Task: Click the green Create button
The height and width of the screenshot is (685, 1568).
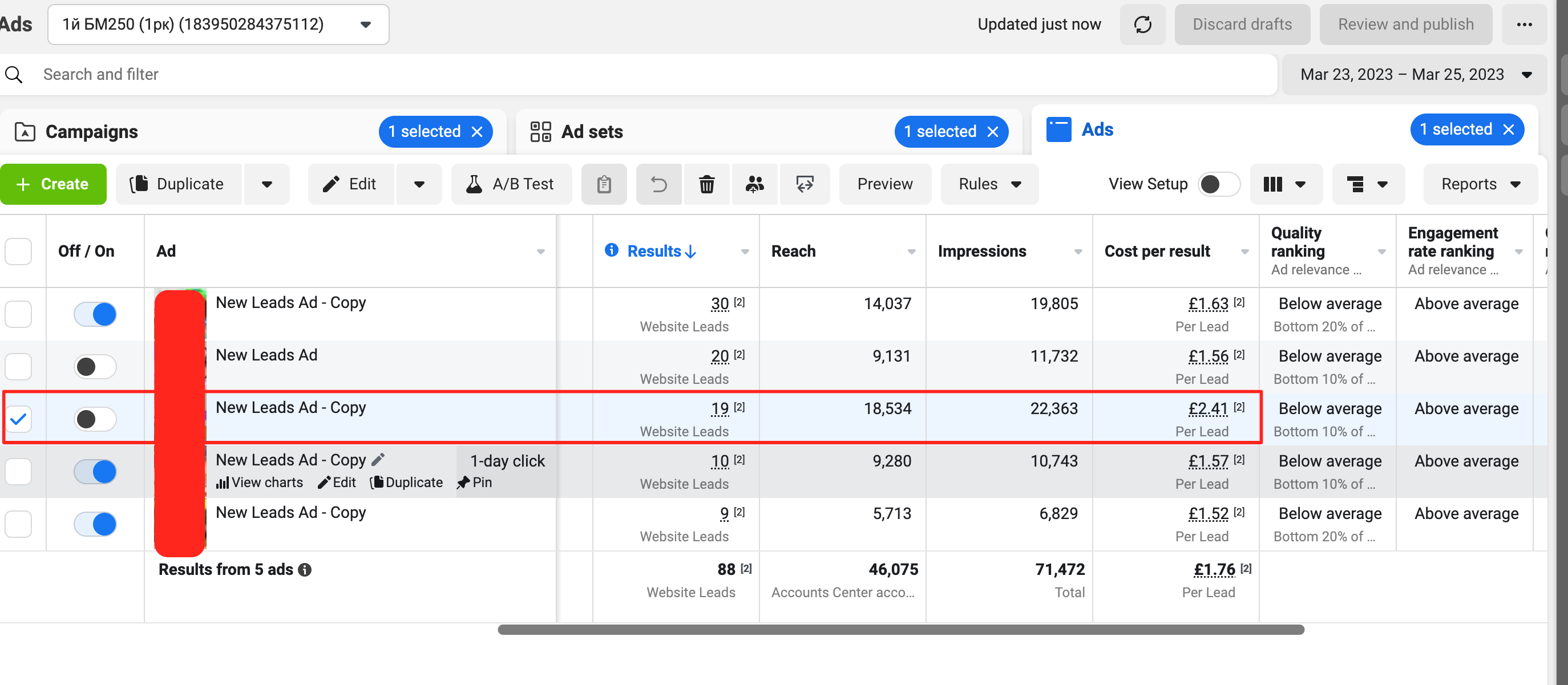Action: [53, 184]
